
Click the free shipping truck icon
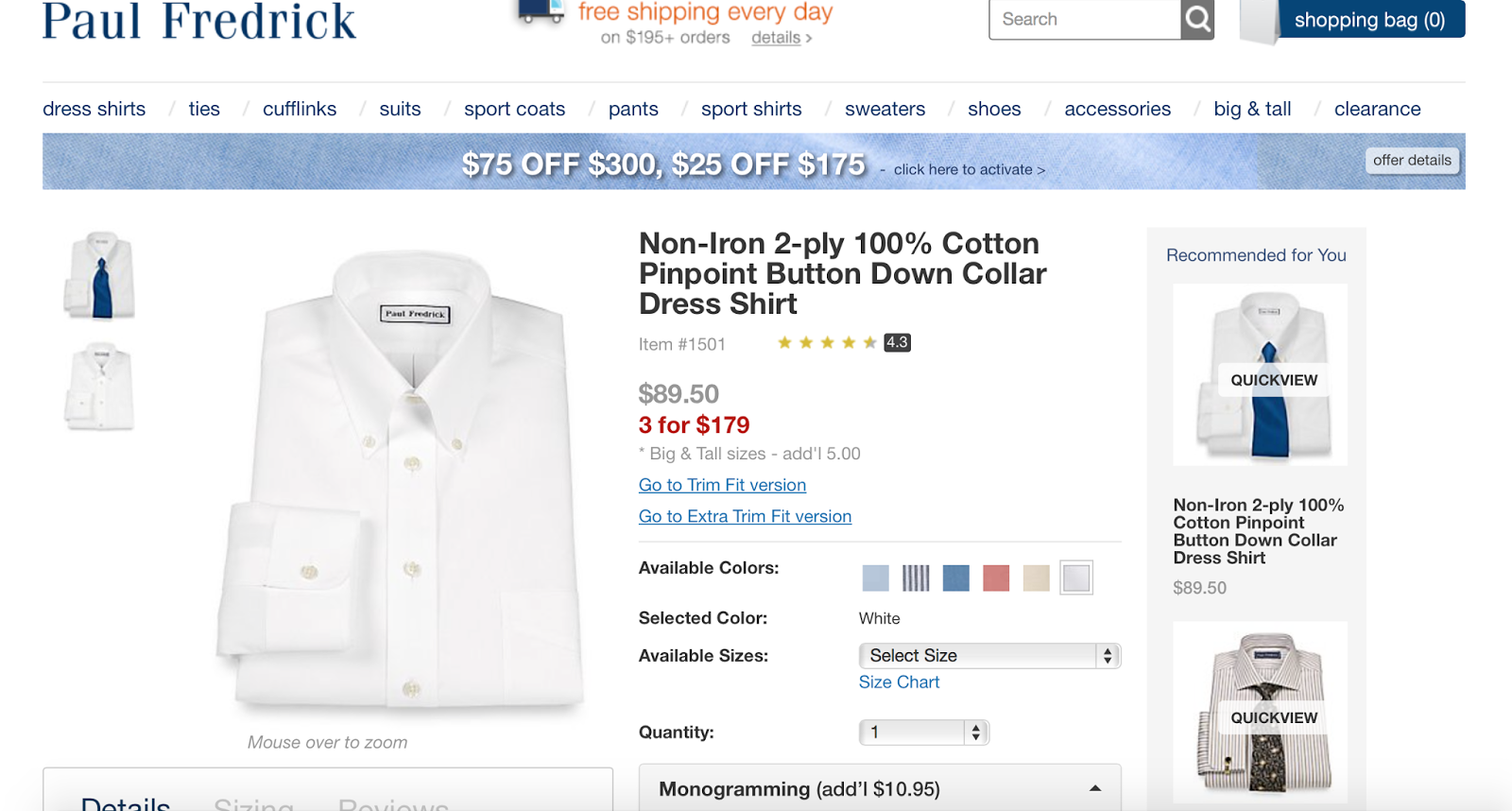coord(540,13)
